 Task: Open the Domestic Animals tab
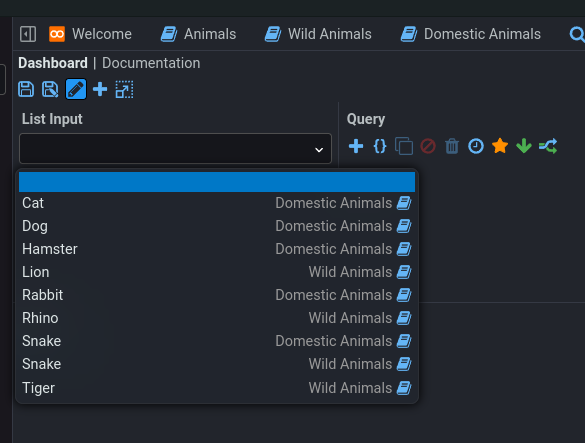pyautogui.click(x=470, y=34)
